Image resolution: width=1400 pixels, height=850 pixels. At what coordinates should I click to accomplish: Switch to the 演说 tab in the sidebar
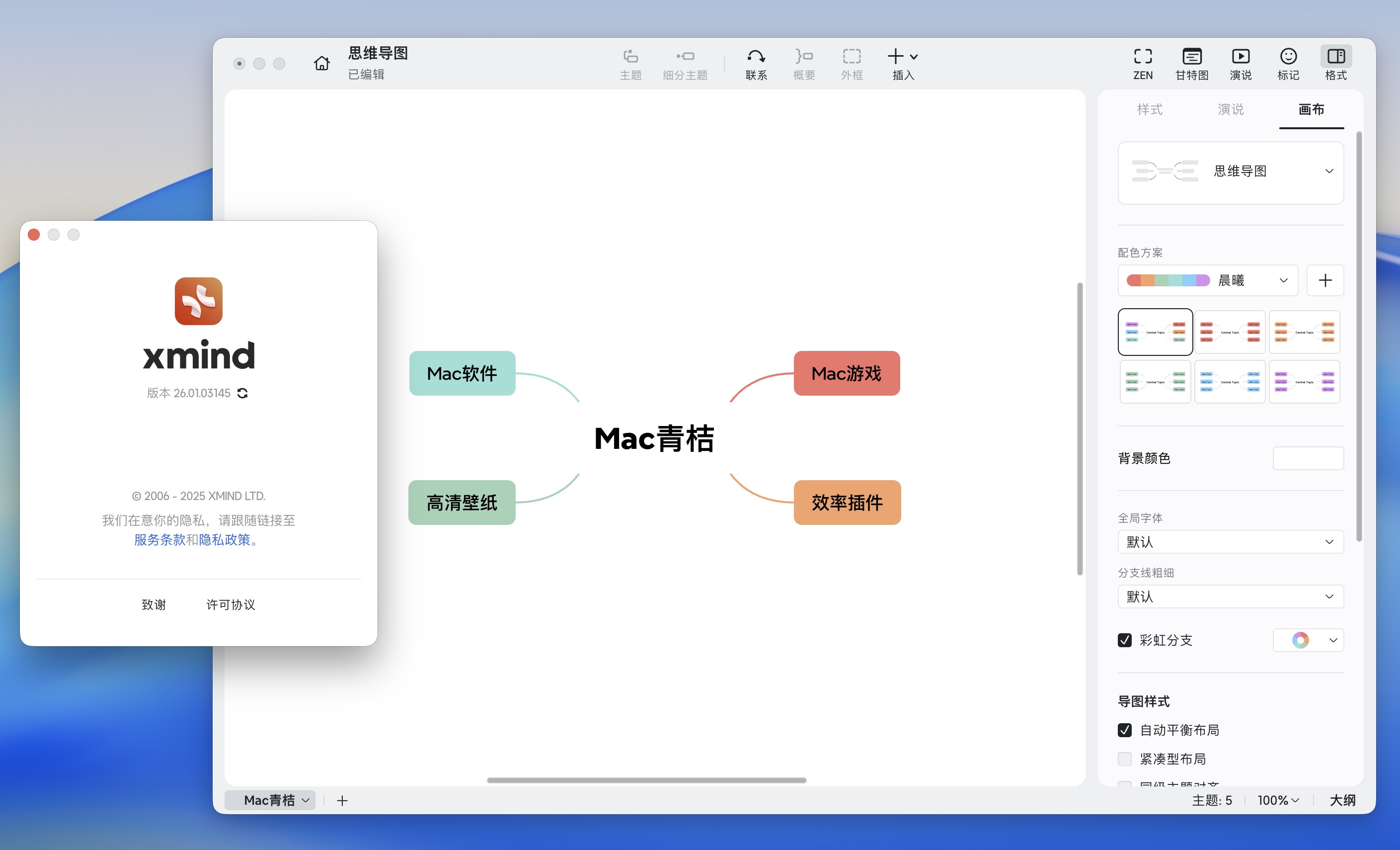[1230, 109]
